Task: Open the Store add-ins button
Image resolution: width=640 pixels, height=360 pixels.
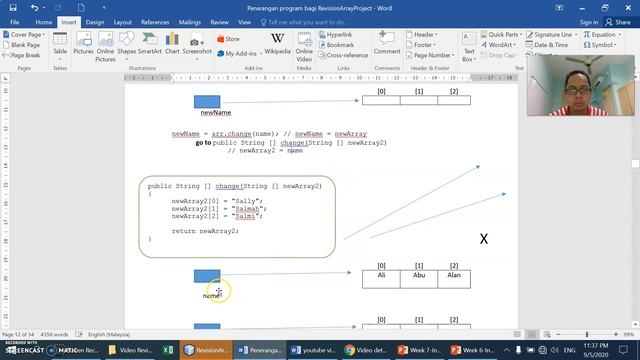Action: click(x=229, y=39)
